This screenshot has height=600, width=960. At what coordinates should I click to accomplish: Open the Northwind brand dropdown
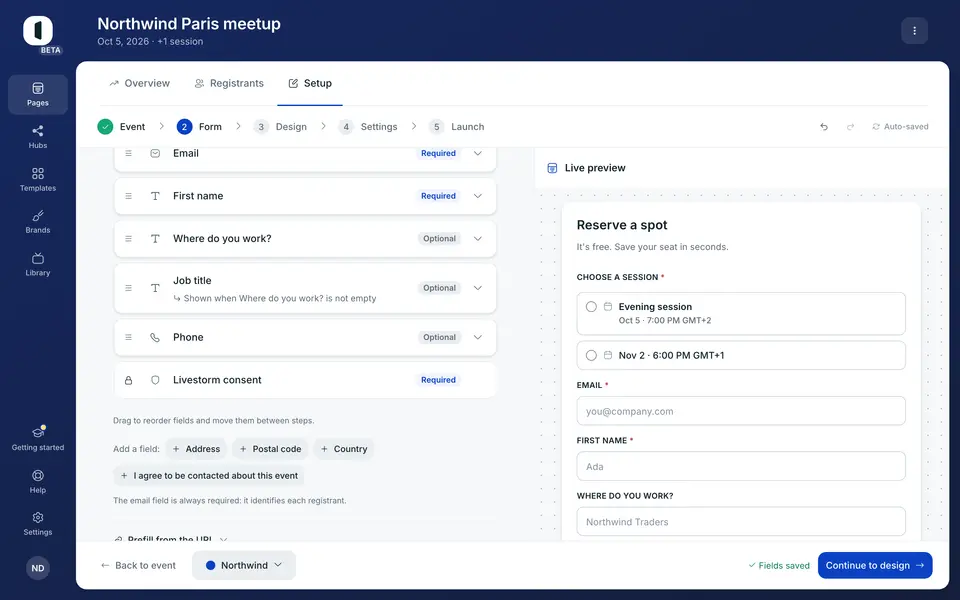[x=244, y=565]
